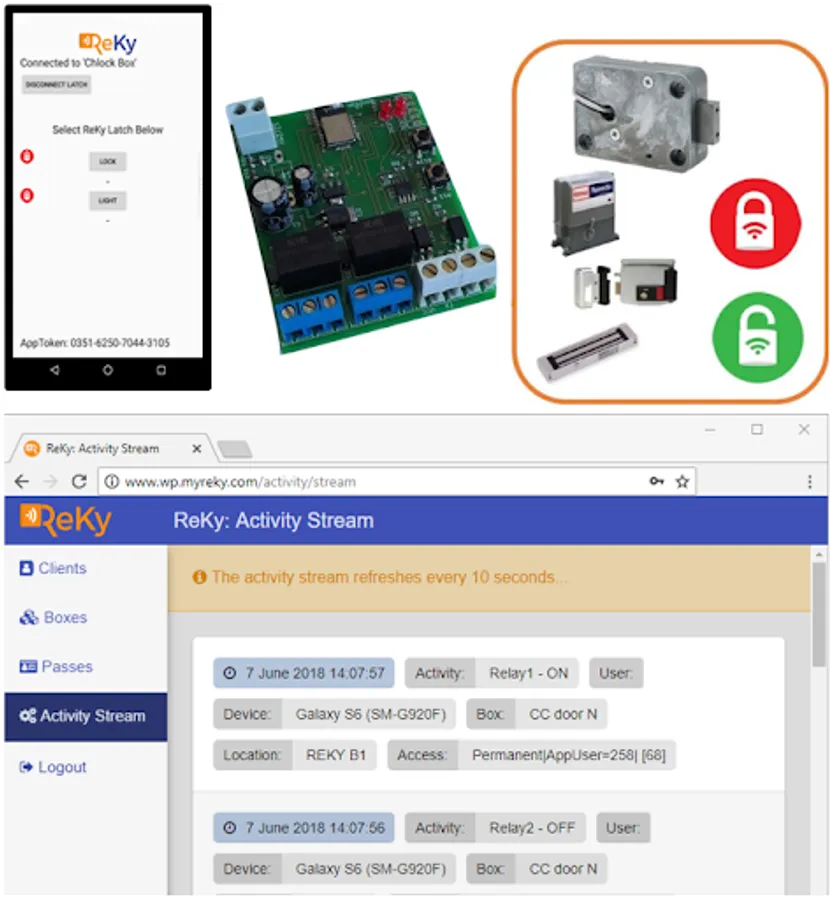Screen dimensions: 830x900
Task: Click the clock icon beside 14:07:57
Action: click(230, 673)
